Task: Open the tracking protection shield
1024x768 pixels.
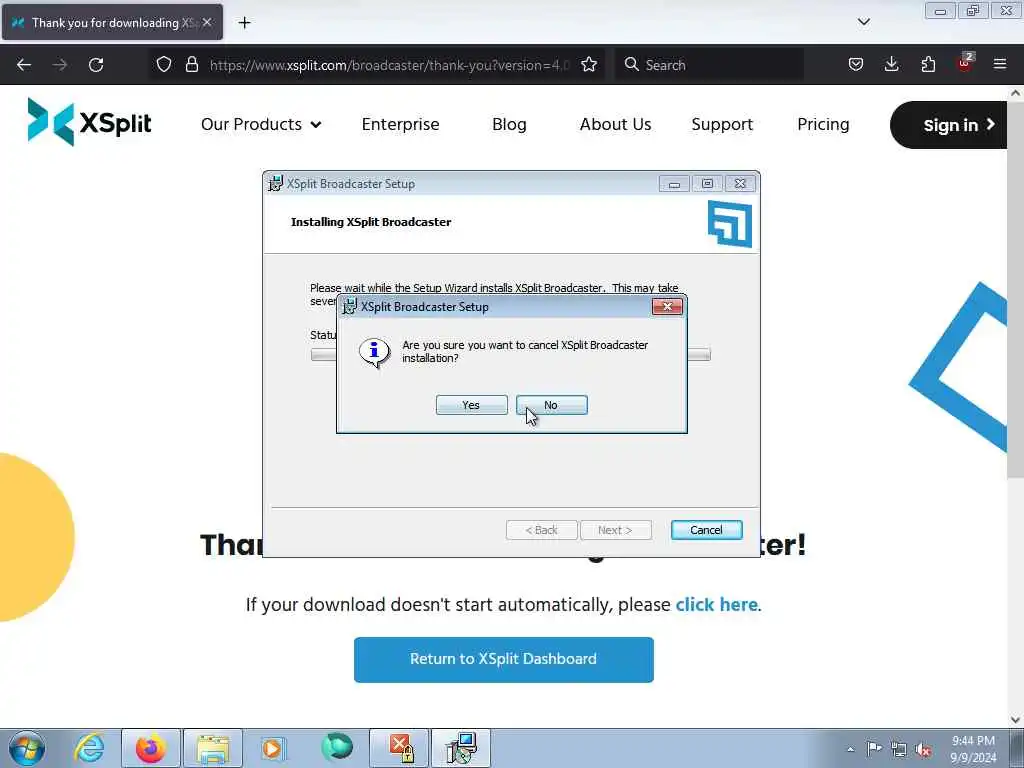Action: coord(164,65)
